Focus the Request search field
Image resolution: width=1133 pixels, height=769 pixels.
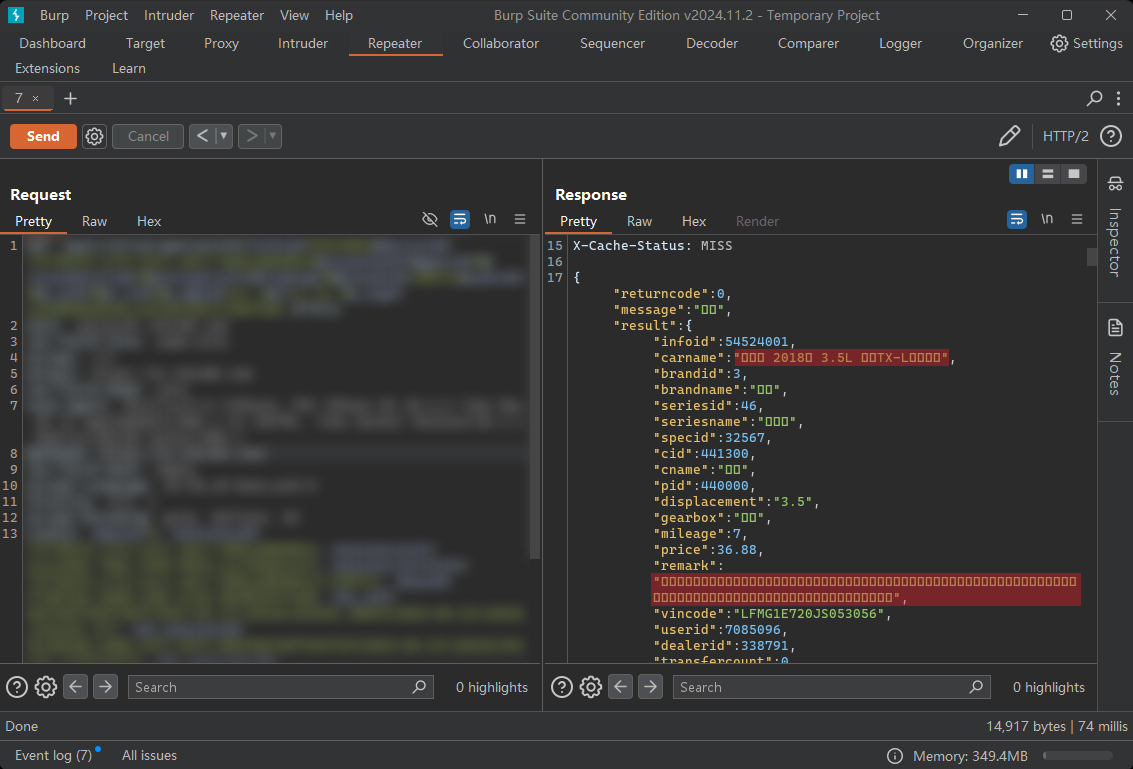(280, 687)
